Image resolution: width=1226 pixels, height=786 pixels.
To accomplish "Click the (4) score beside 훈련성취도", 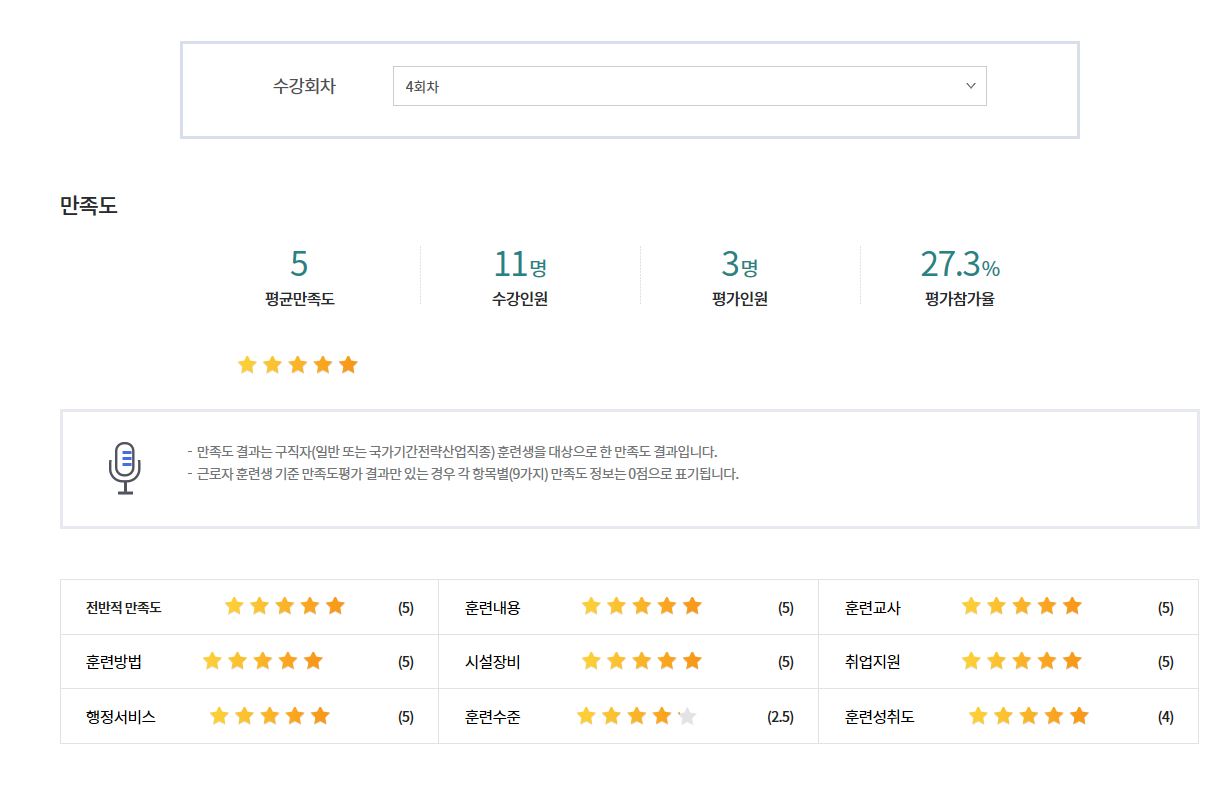I will [1165, 717].
